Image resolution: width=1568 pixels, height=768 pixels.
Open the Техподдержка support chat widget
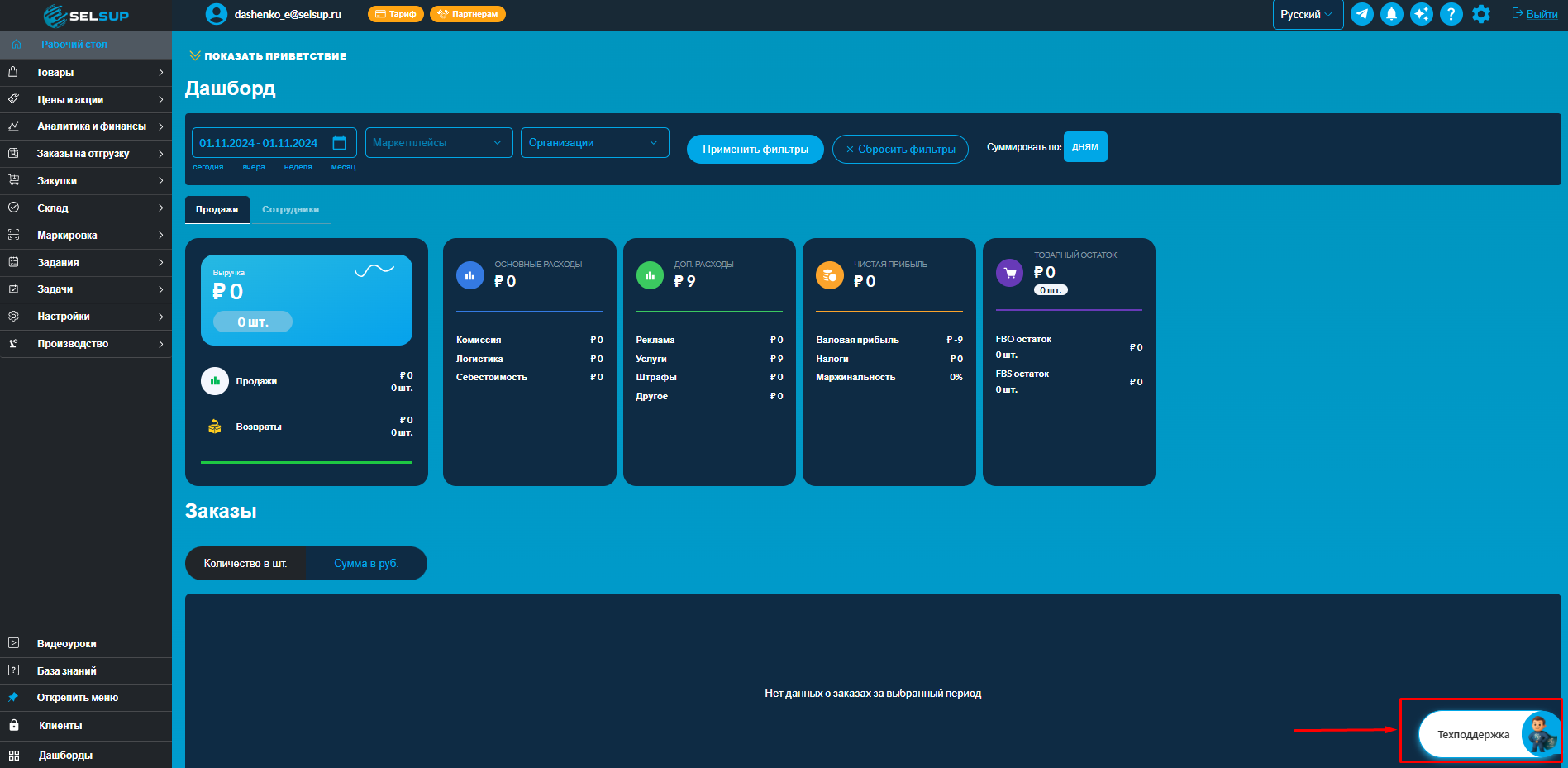point(1486,734)
